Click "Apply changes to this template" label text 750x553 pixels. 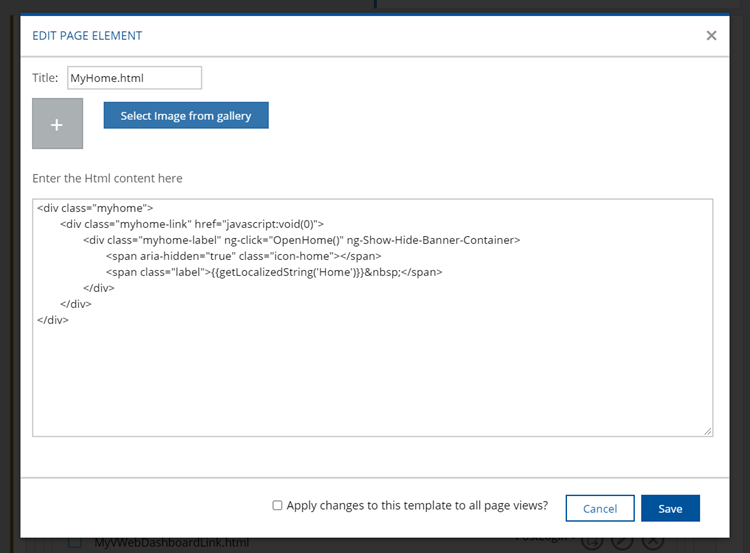[x=417, y=506]
